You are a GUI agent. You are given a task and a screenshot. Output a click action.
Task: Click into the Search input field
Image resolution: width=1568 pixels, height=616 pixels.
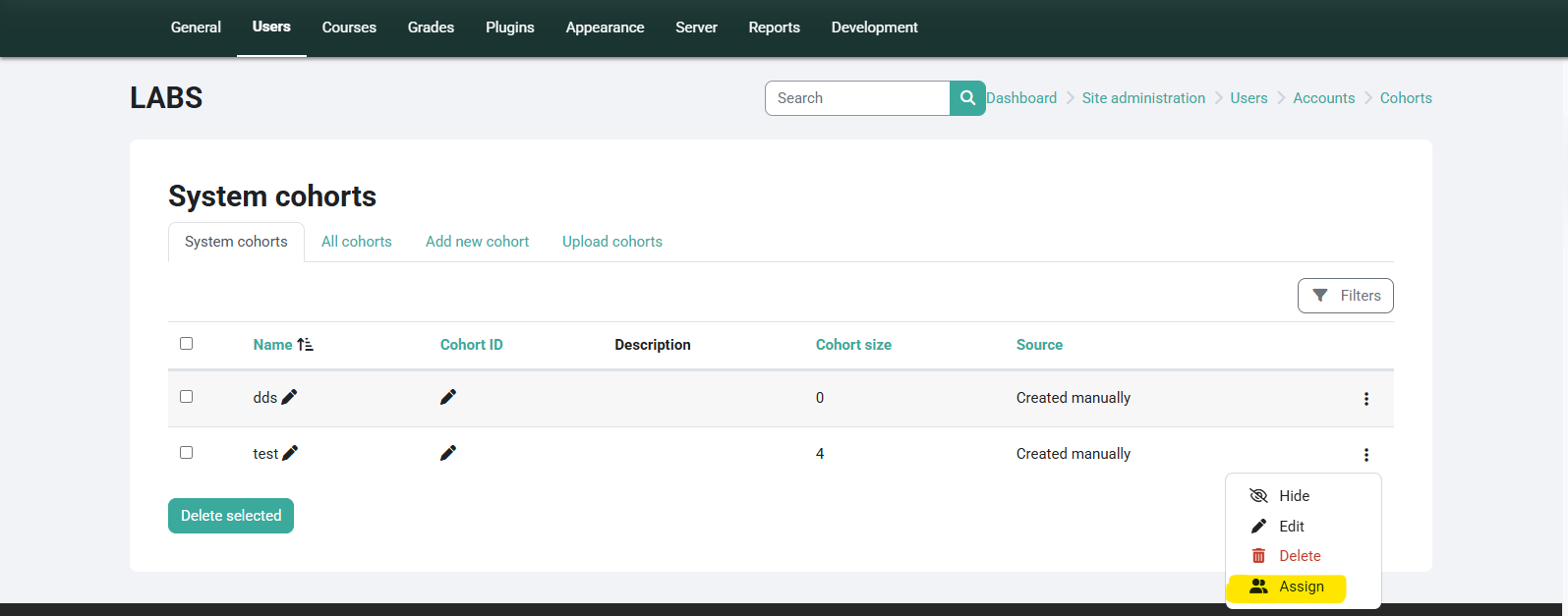click(857, 98)
